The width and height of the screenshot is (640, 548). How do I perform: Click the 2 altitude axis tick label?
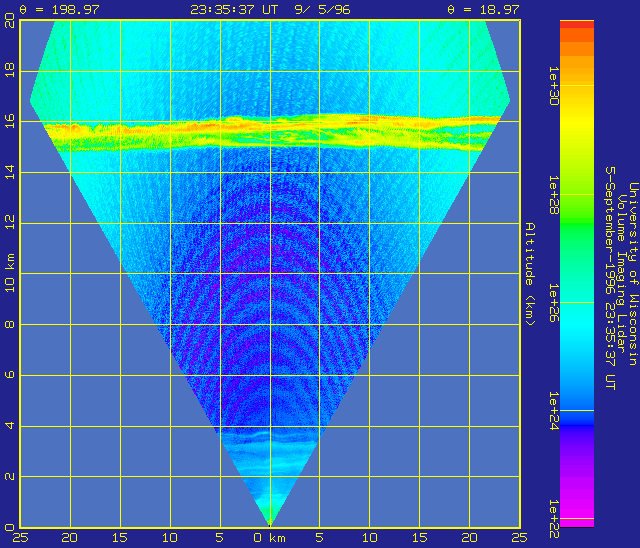coord(10,476)
